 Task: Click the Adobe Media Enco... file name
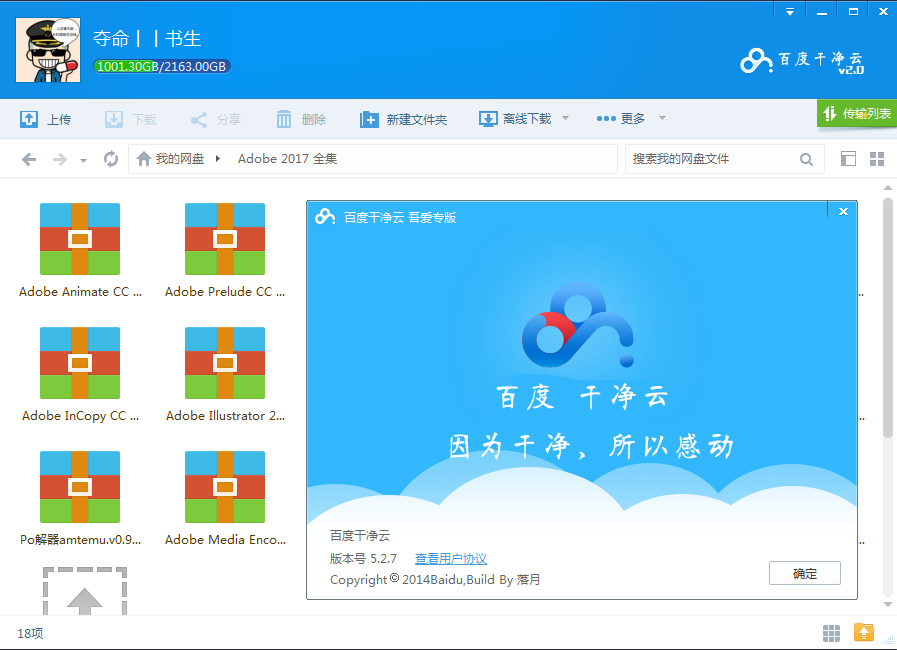pyautogui.click(x=225, y=540)
